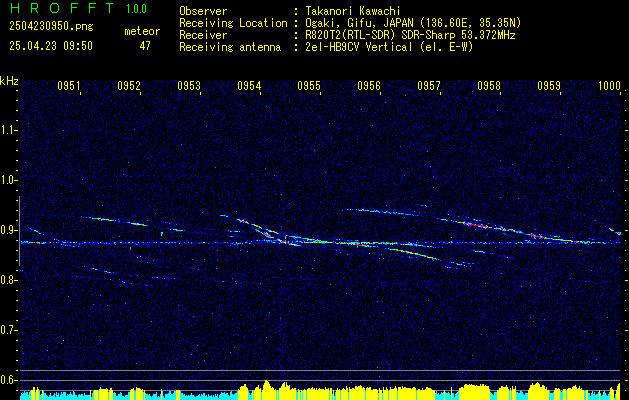Click the 0955 time marker
Screen dimensions: 629x400
tap(309, 85)
